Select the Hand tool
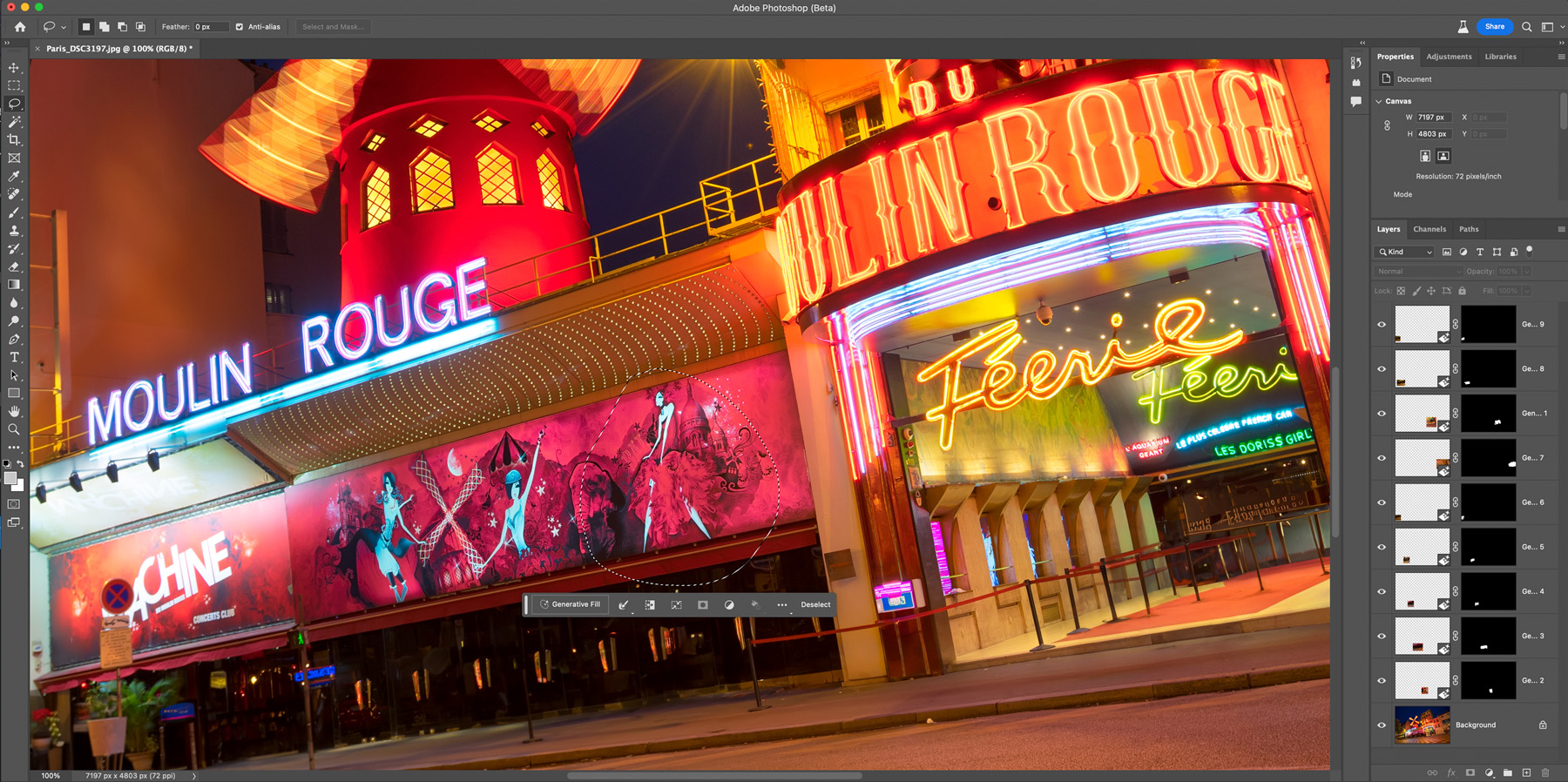The height and width of the screenshot is (782, 1568). [14, 411]
